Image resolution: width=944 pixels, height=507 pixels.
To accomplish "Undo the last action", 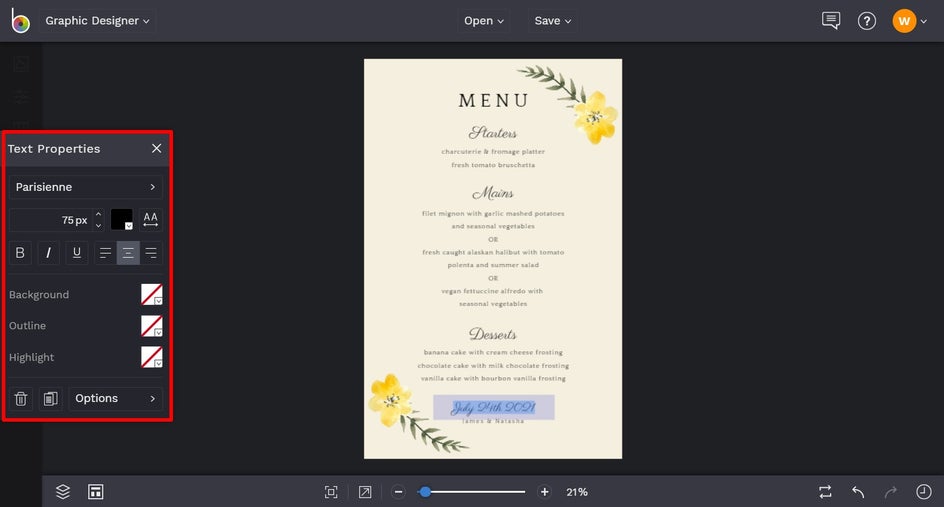I will tap(858, 492).
